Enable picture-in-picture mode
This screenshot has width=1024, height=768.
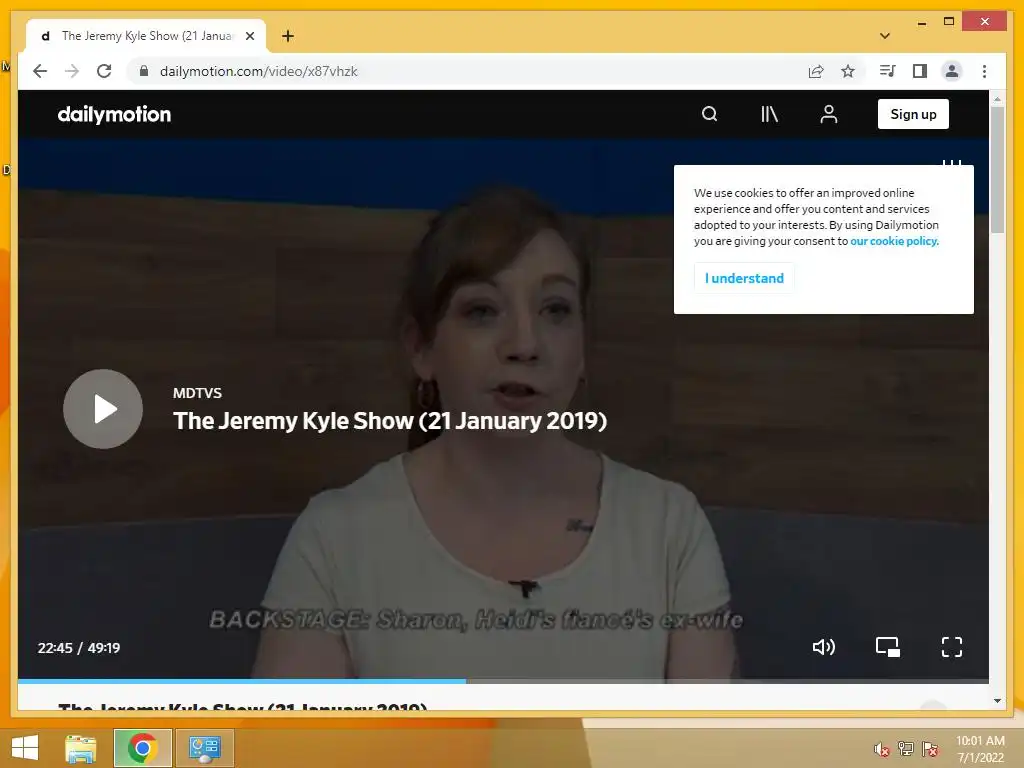click(888, 647)
